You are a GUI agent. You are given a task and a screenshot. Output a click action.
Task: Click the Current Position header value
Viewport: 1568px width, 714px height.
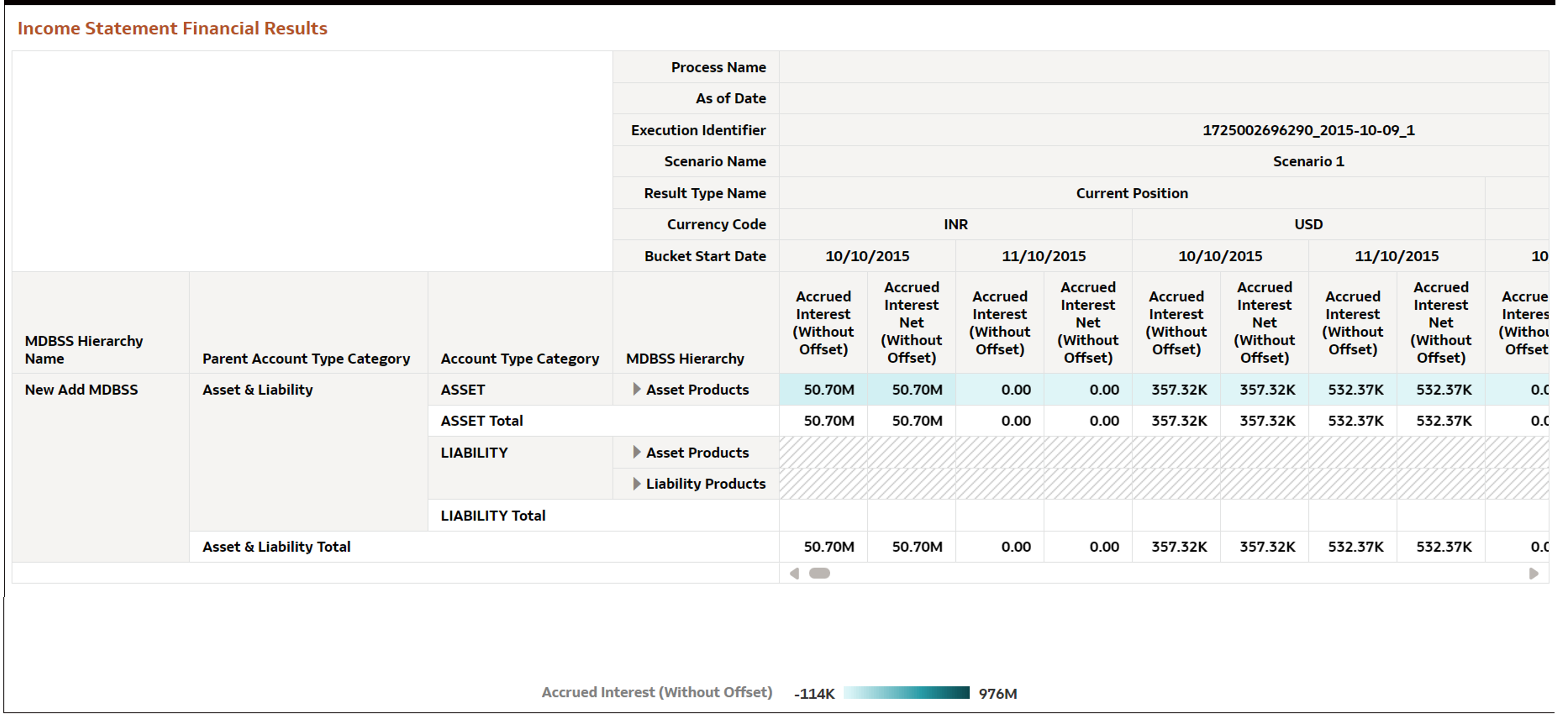(1132, 193)
